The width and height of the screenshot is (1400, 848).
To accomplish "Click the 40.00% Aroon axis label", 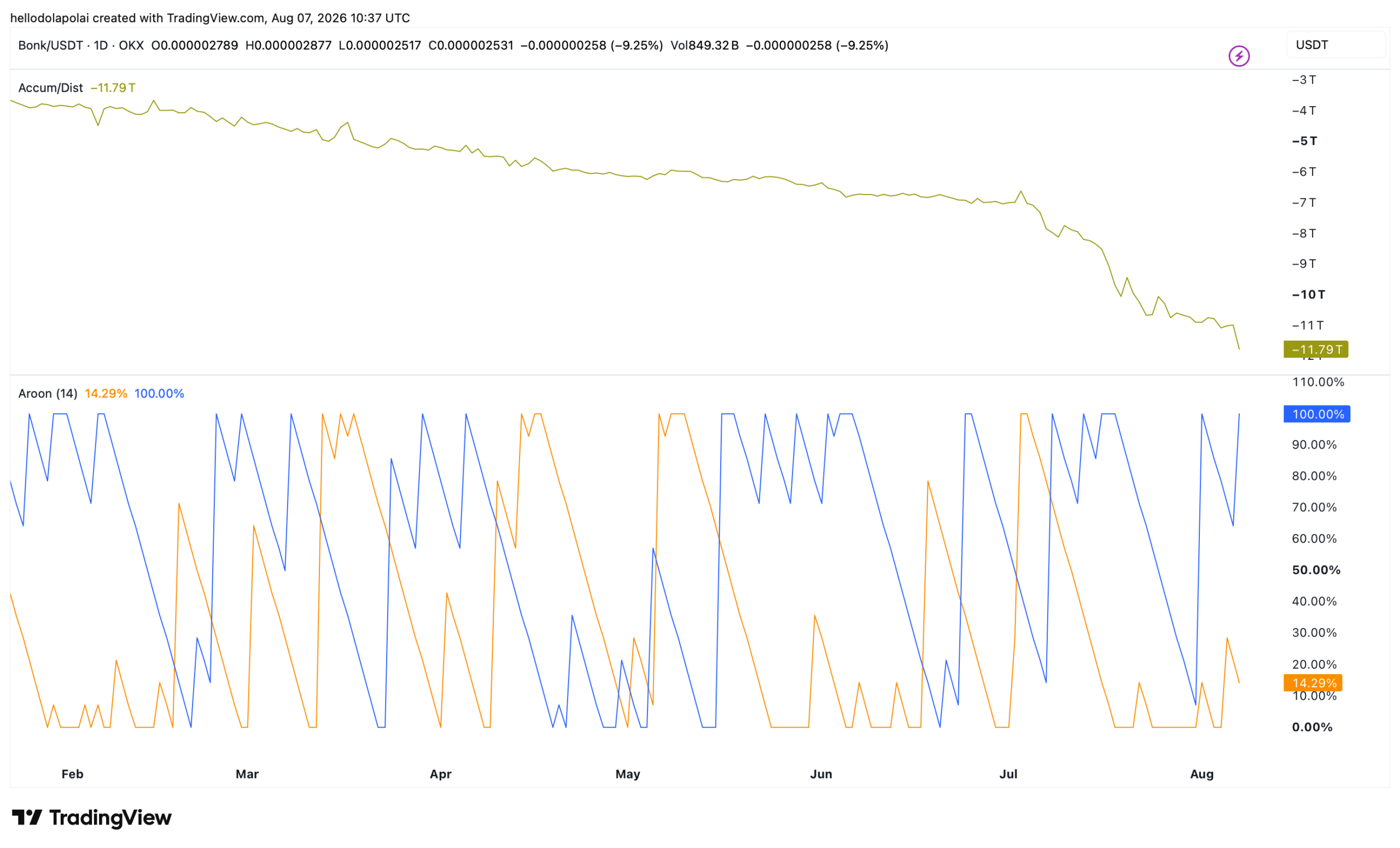I will point(1314,601).
